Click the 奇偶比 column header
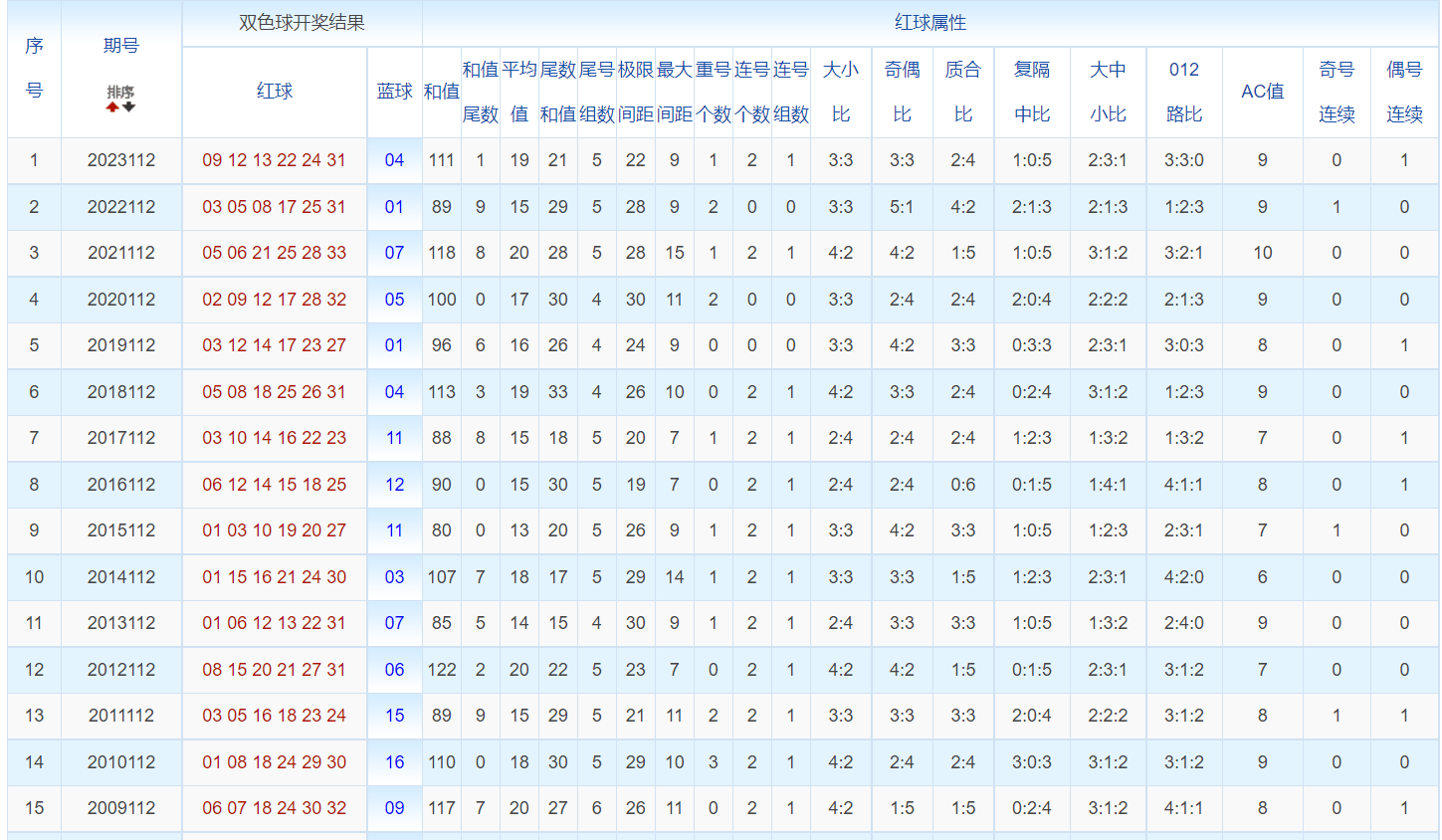1442x840 pixels. pos(903,92)
